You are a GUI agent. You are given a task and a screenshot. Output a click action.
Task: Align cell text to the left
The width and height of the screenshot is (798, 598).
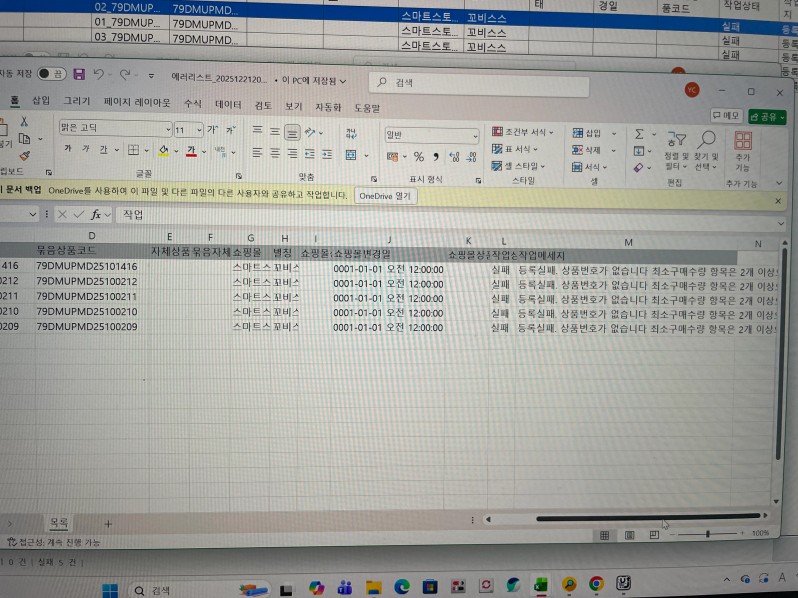258,153
